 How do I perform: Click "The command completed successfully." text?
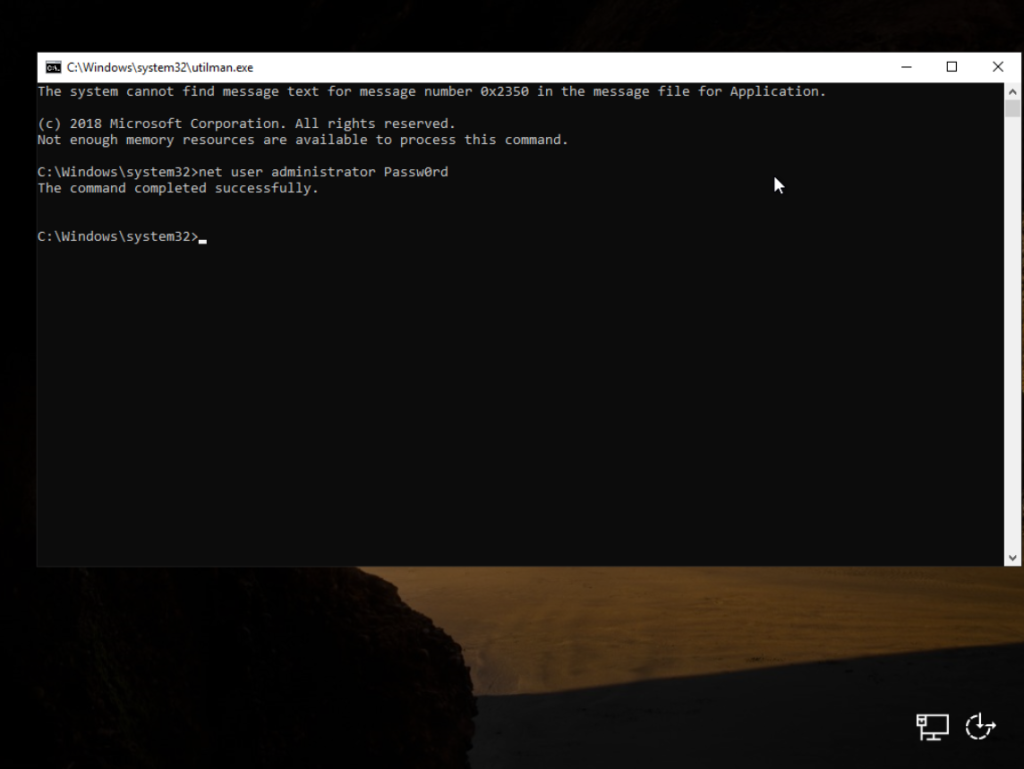pos(178,188)
